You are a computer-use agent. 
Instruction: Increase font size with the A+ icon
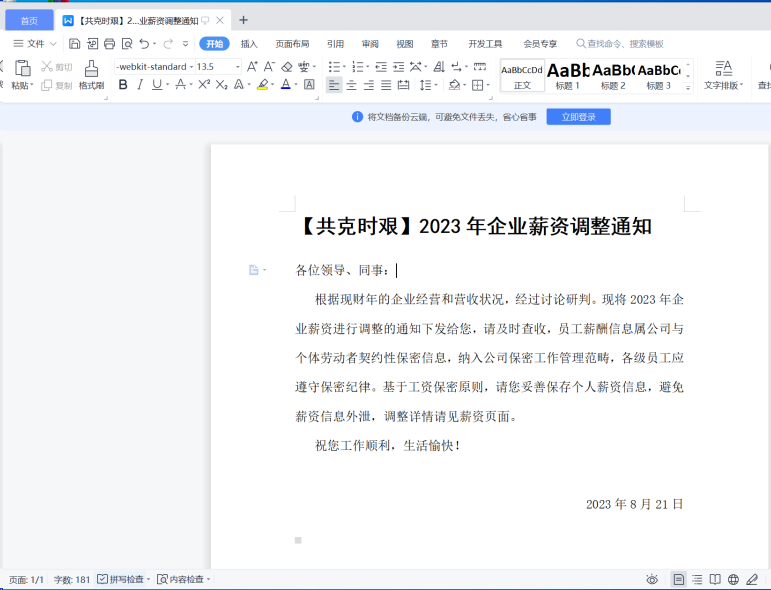click(253, 67)
